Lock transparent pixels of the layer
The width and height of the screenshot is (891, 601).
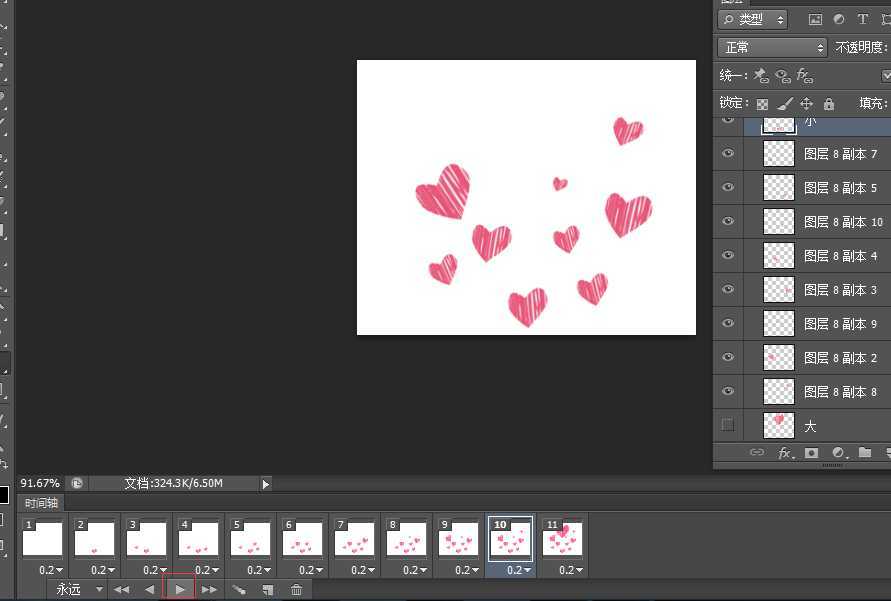click(763, 103)
